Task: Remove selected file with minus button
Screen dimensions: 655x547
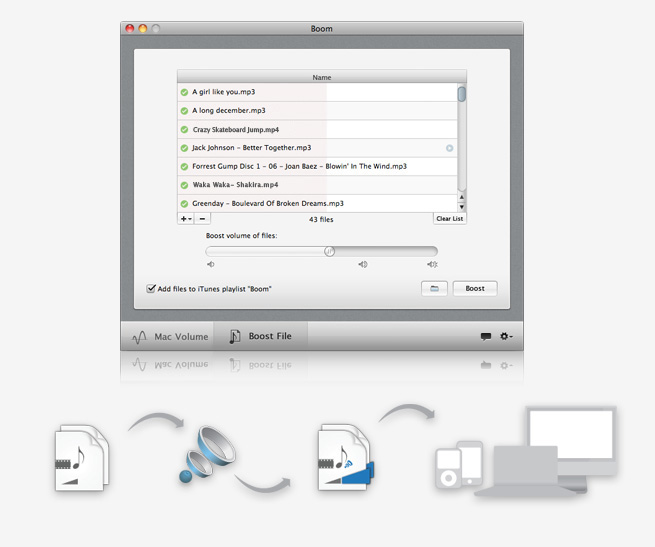Action: (x=202, y=219)
